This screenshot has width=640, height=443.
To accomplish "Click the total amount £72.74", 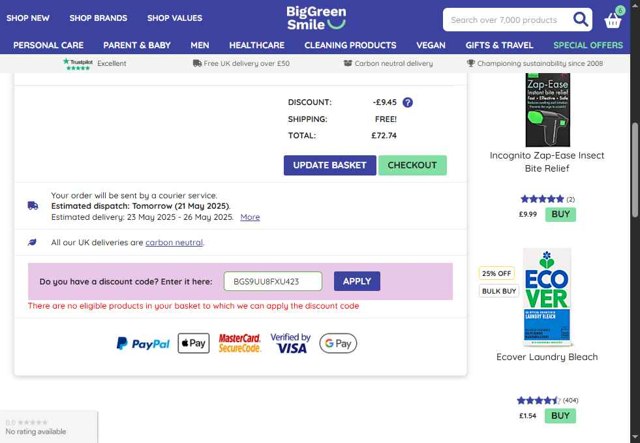I will pos(384,136).
